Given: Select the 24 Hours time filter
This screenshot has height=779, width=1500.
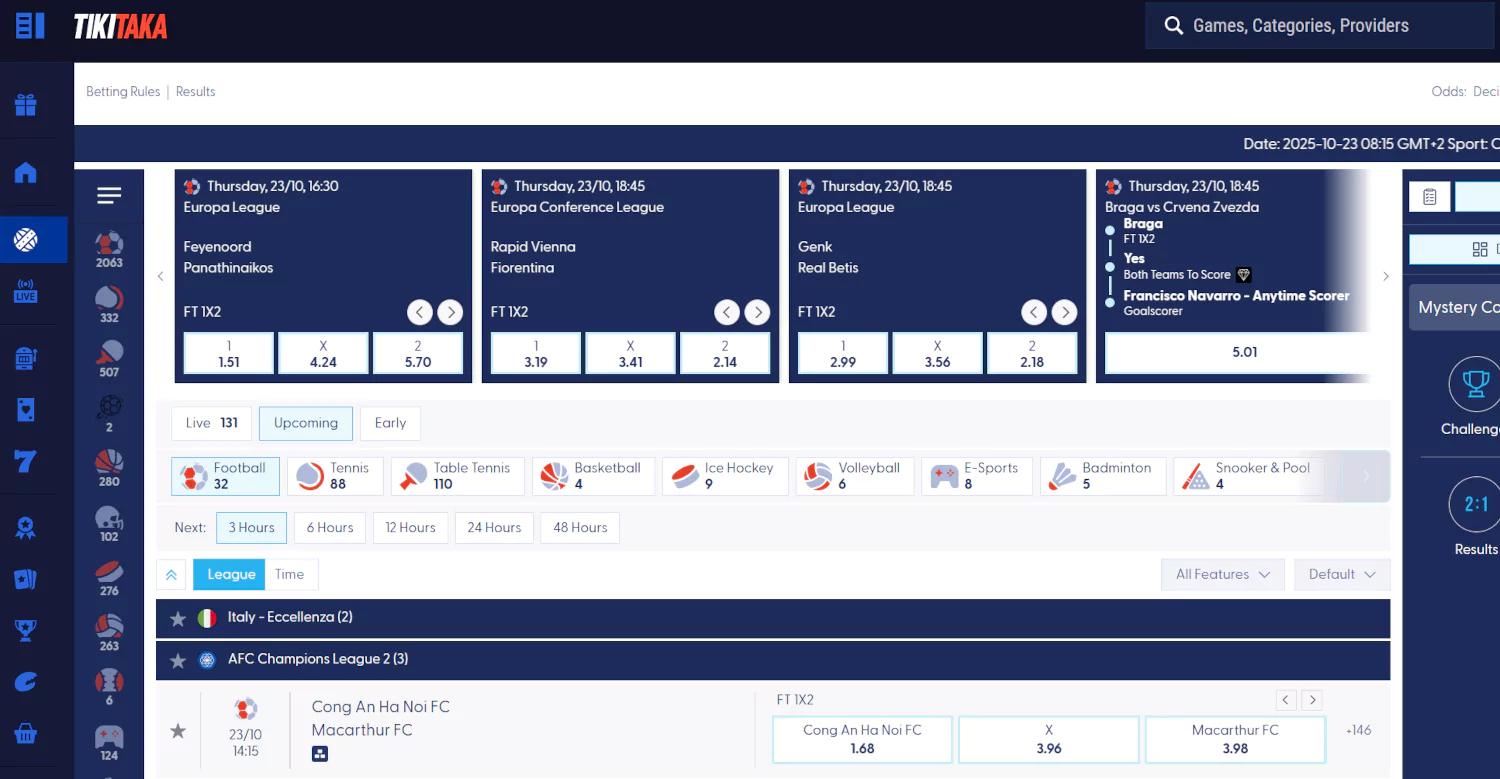Looking at the screenshot, I should pyautogui.click(x=494, y=528).
